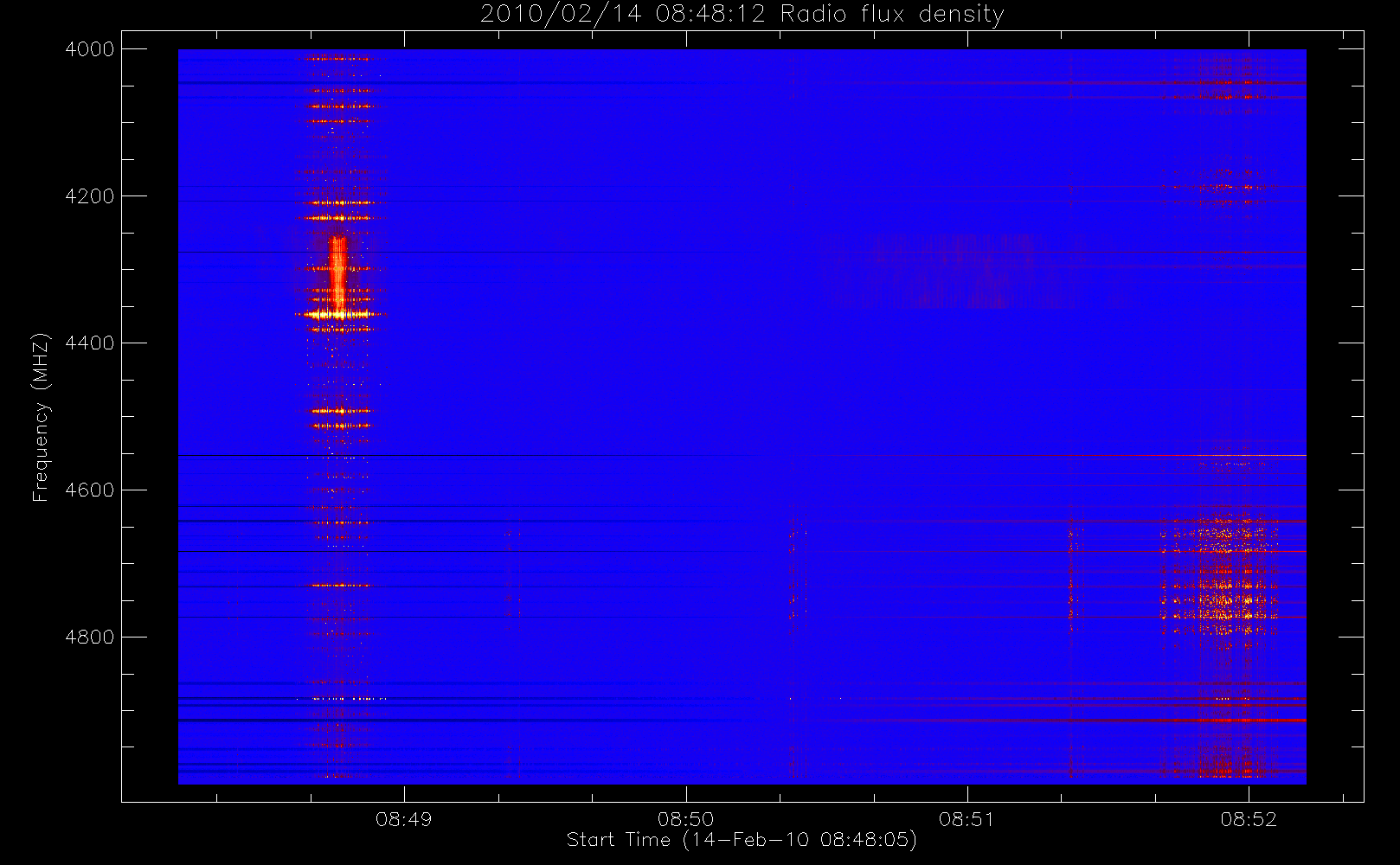Screen dimensions: 1400x865
Task: Click the 08:49 time tick label
Action: coord(403,819)
